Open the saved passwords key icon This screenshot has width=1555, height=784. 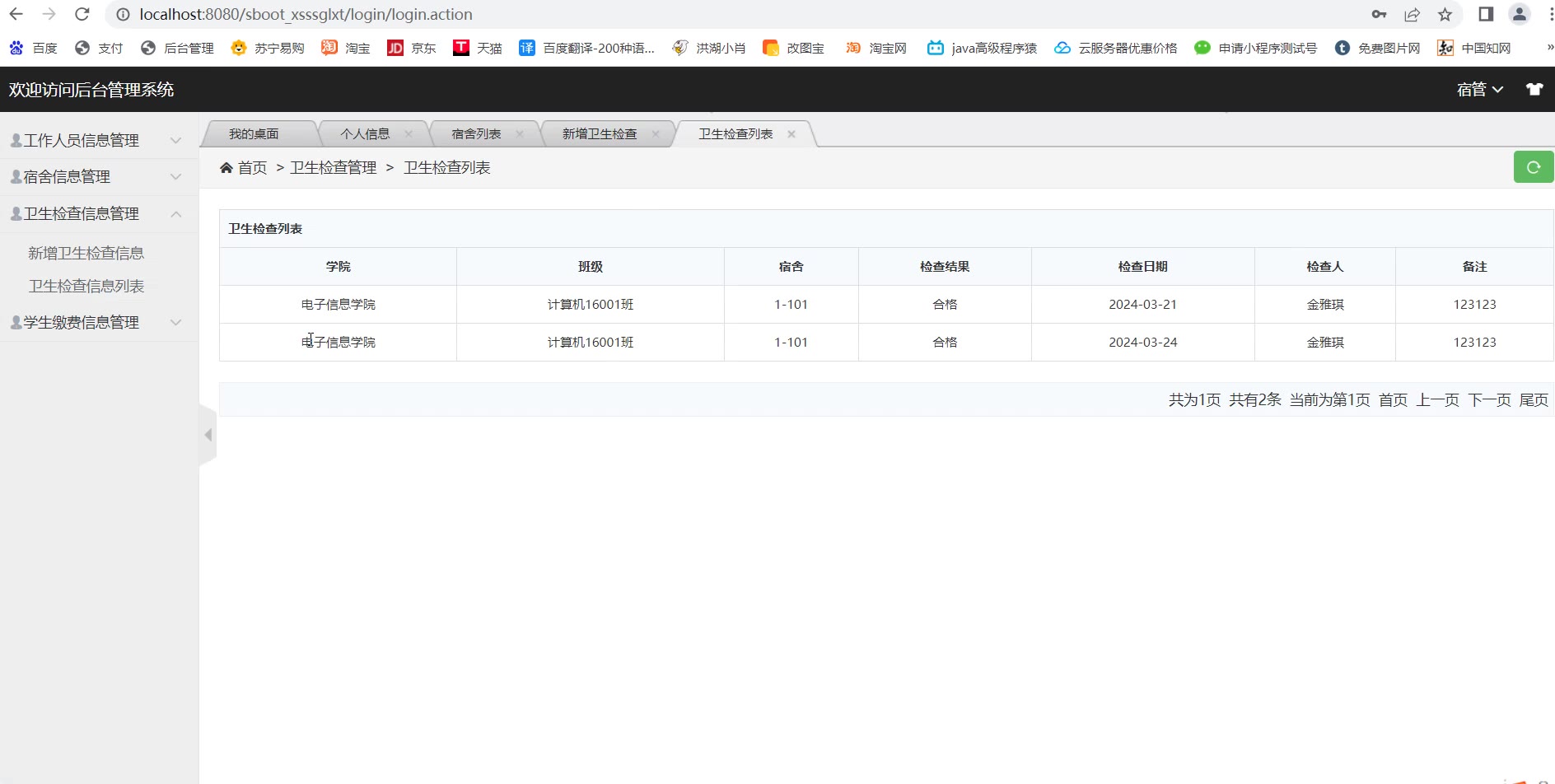pos(1379,14)
